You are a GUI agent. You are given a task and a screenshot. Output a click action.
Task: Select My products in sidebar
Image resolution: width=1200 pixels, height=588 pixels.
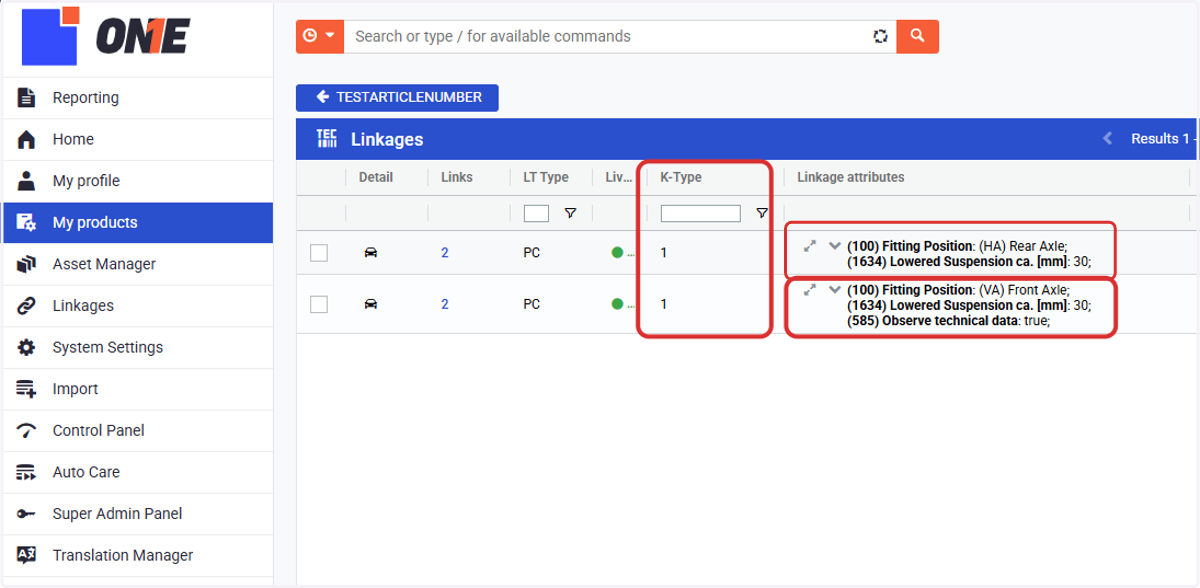(137, 222)
